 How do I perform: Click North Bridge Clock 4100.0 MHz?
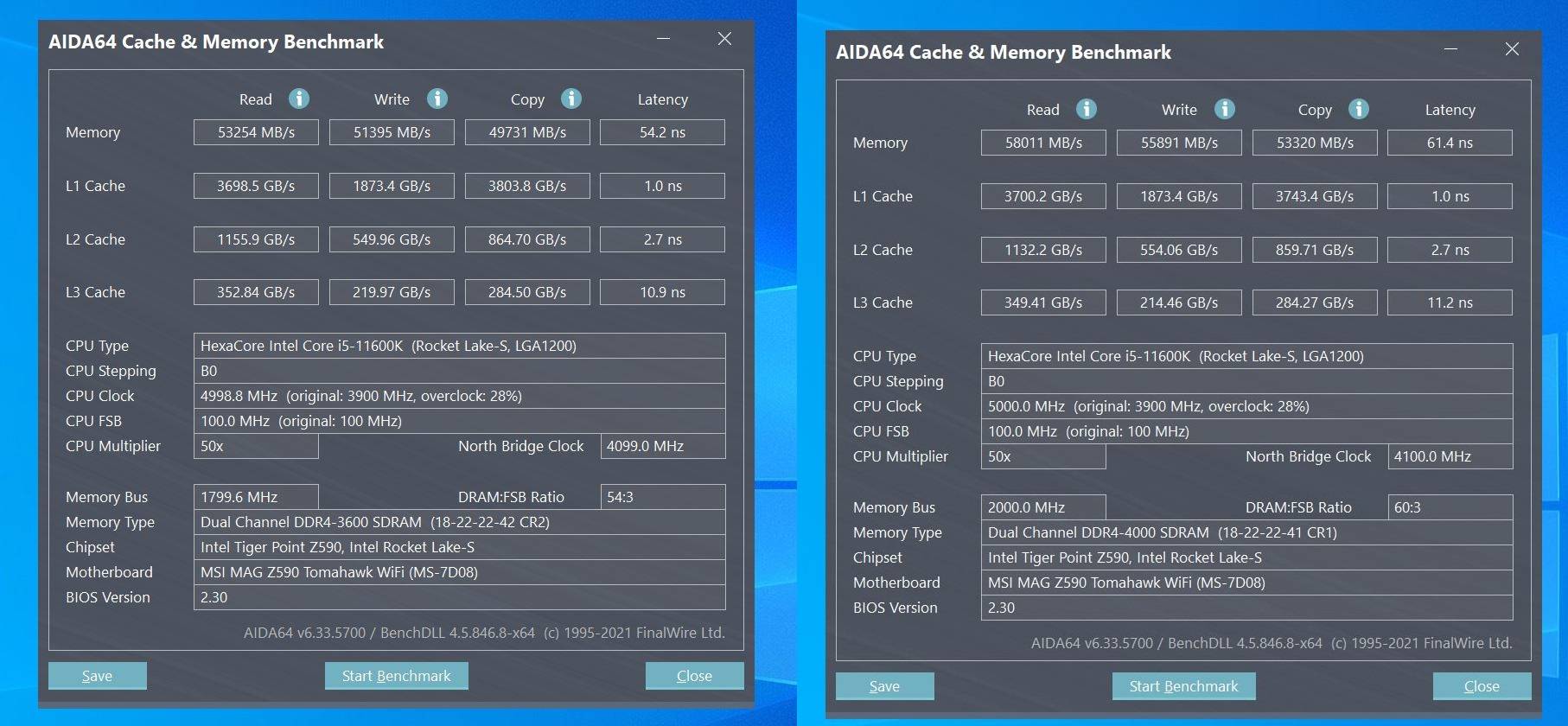(1450, 456)
